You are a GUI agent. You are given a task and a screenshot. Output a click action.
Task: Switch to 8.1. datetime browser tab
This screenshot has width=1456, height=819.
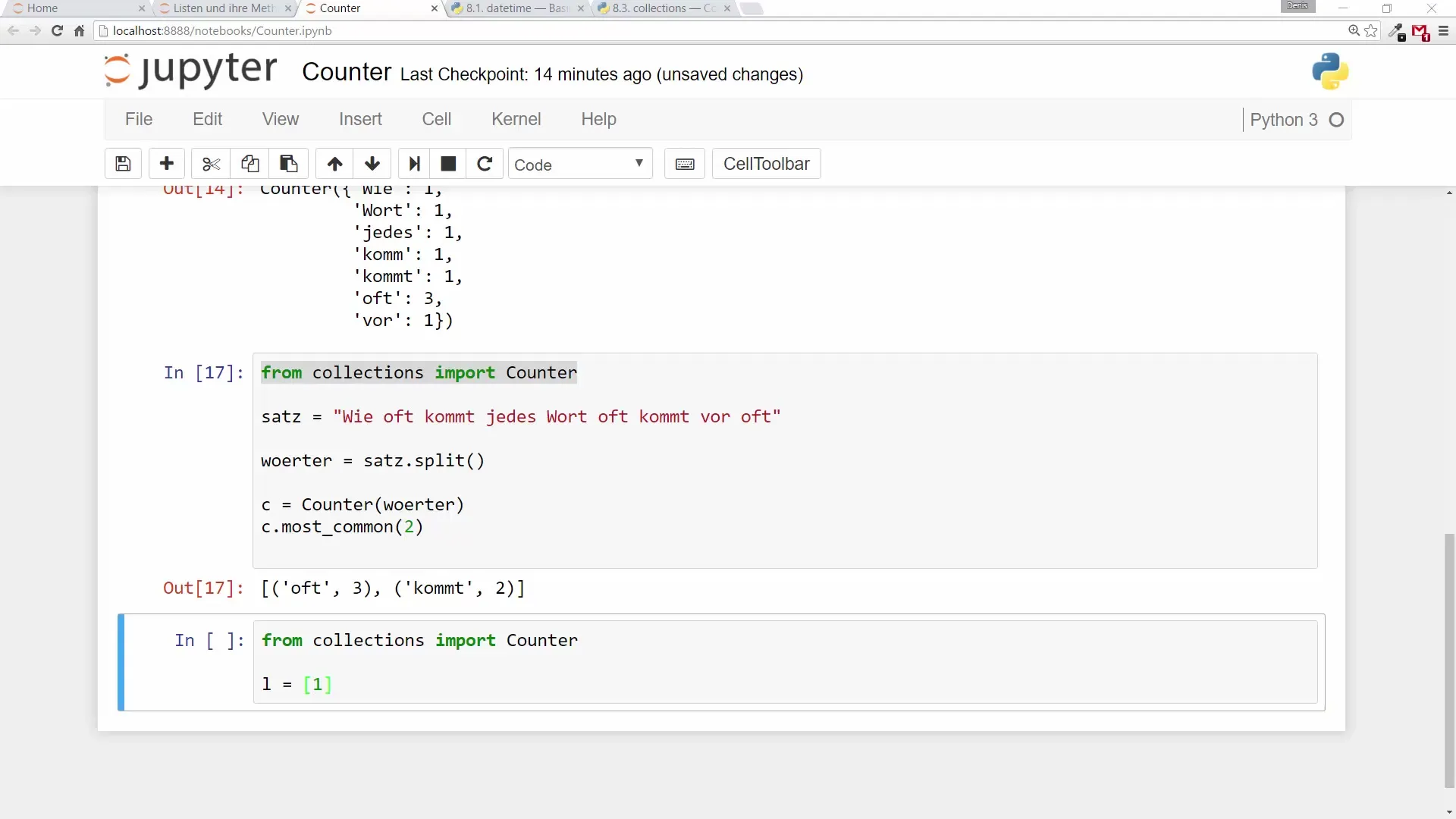point(517,8)
